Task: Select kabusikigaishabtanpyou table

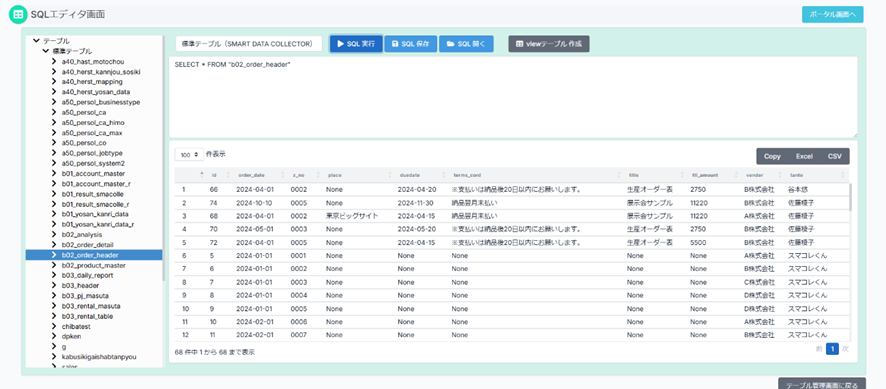Action: [99, 357]
